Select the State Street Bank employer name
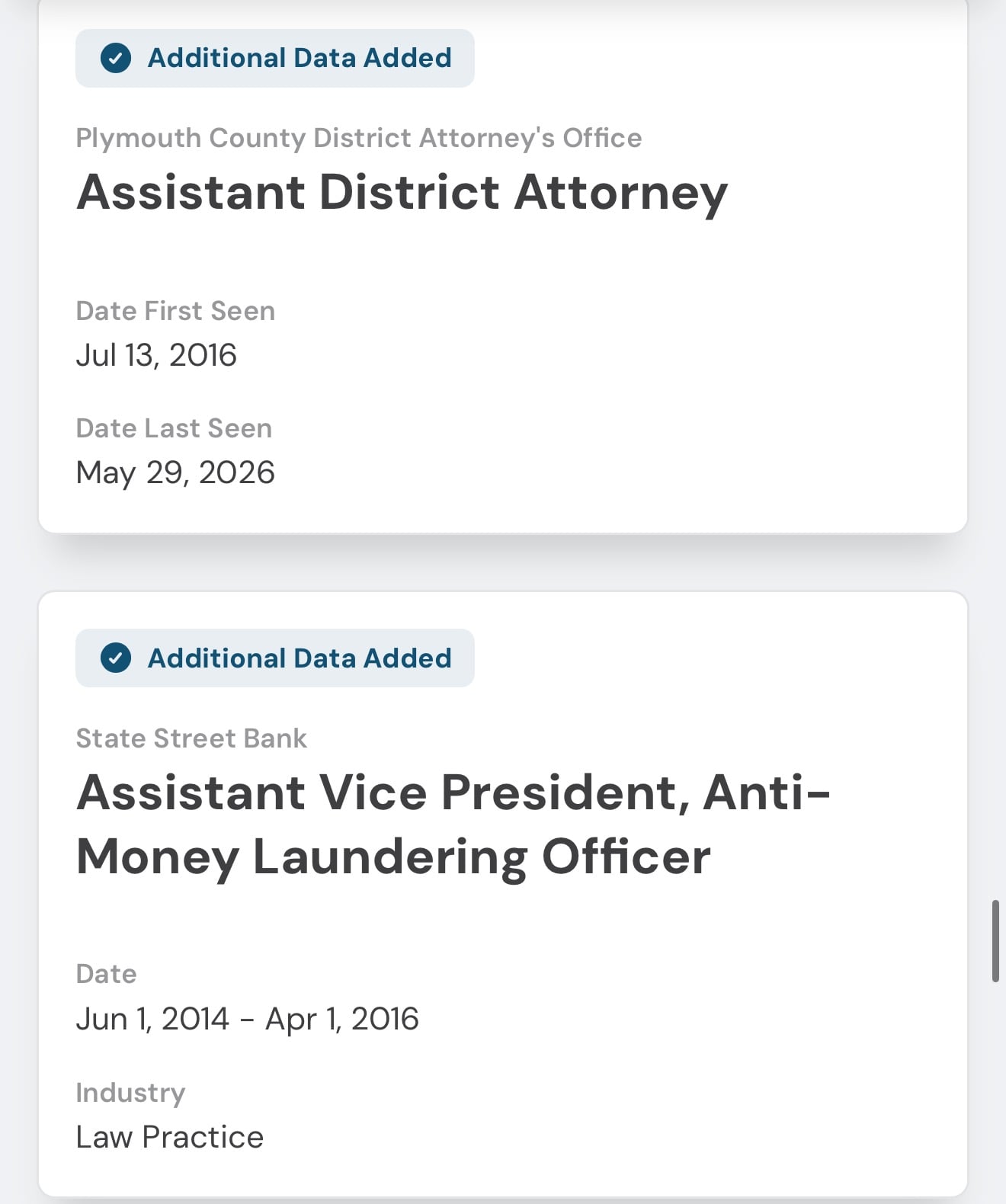 pyautogui.click(x=191, y=738)
